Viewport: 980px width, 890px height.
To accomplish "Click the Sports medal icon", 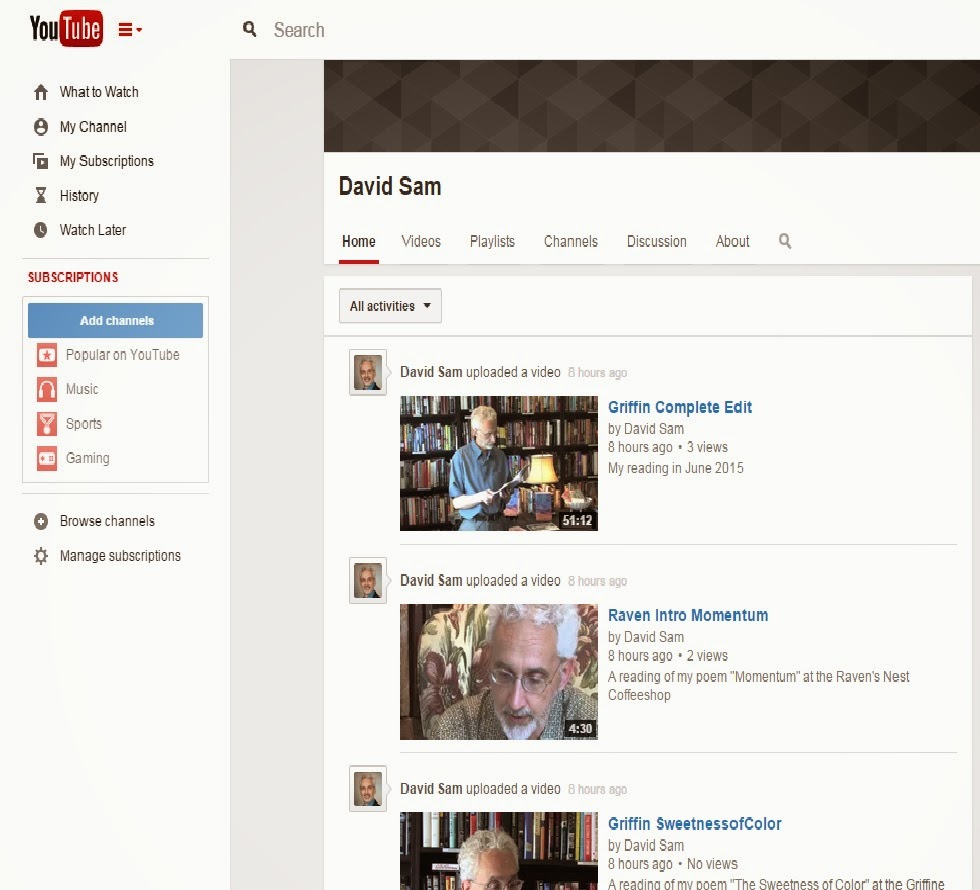I will (47, 424).
